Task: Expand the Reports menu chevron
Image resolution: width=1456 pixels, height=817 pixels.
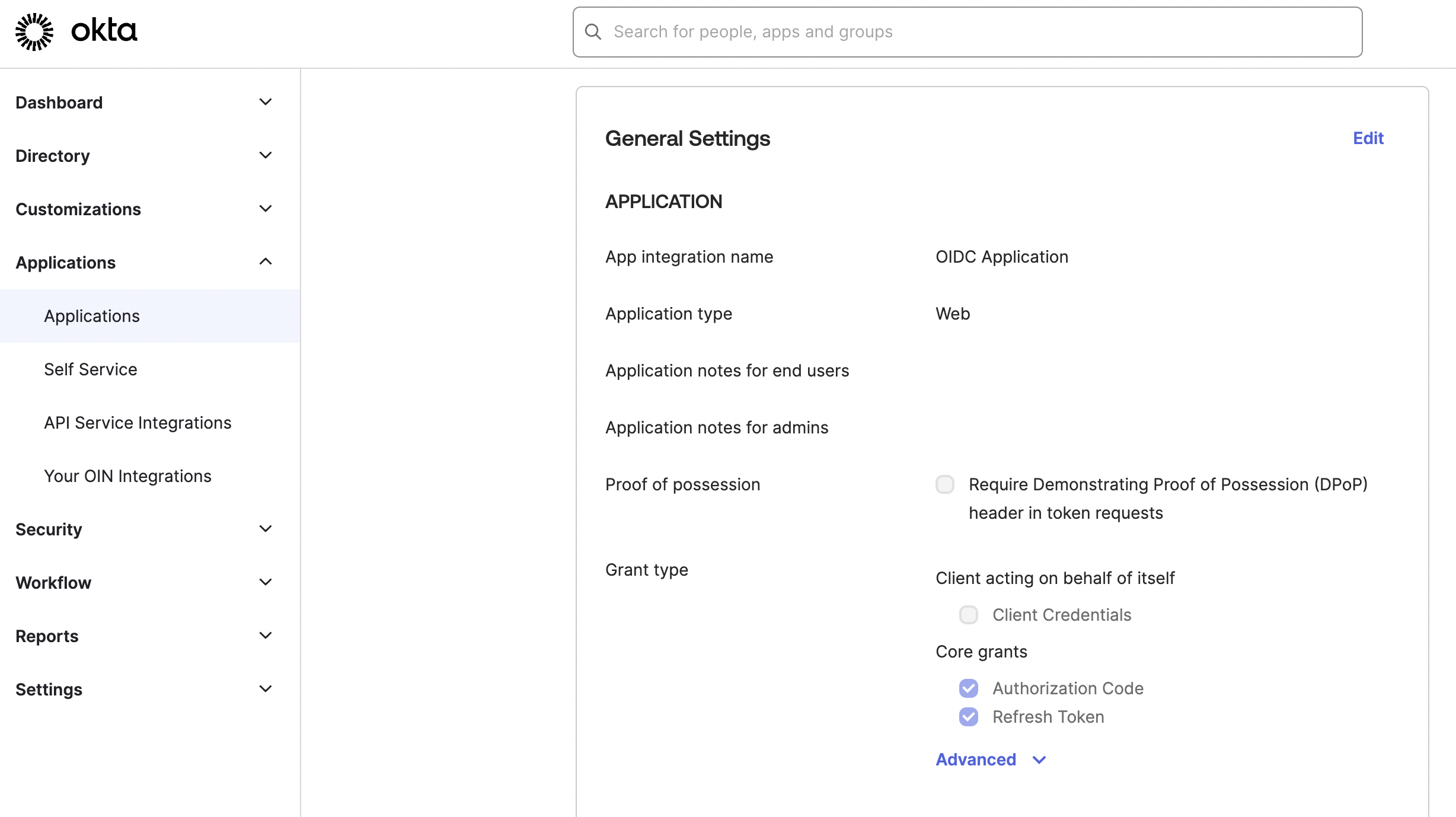Action: [266, 636]
